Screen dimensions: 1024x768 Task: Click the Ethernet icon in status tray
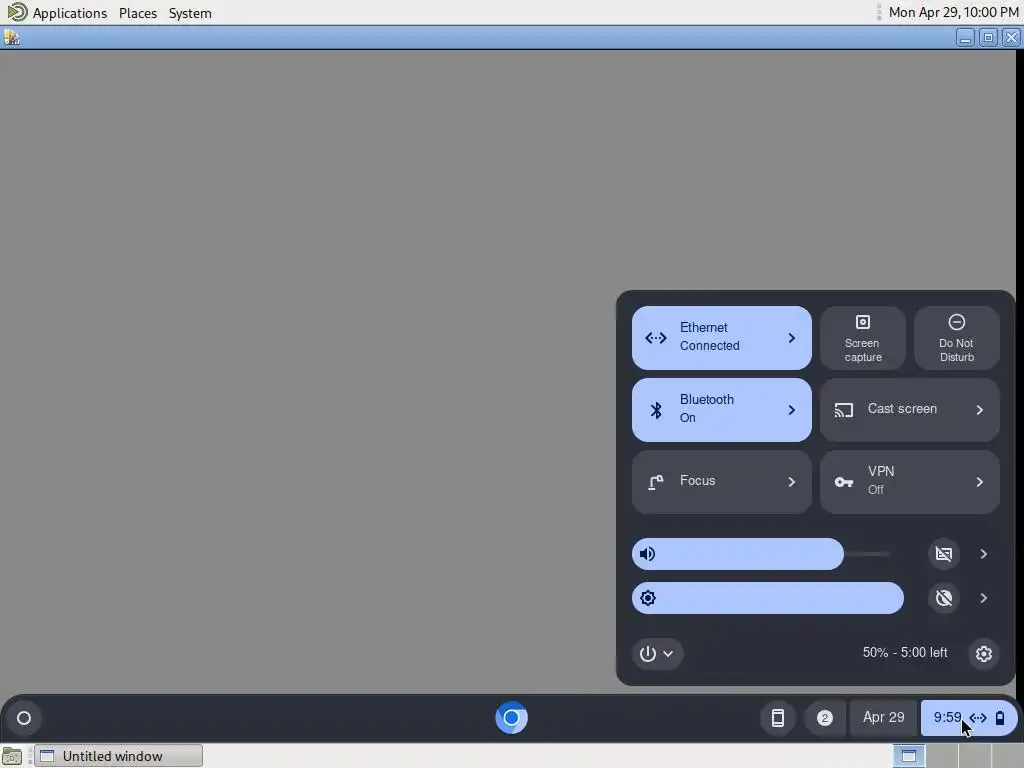point(978,718)
